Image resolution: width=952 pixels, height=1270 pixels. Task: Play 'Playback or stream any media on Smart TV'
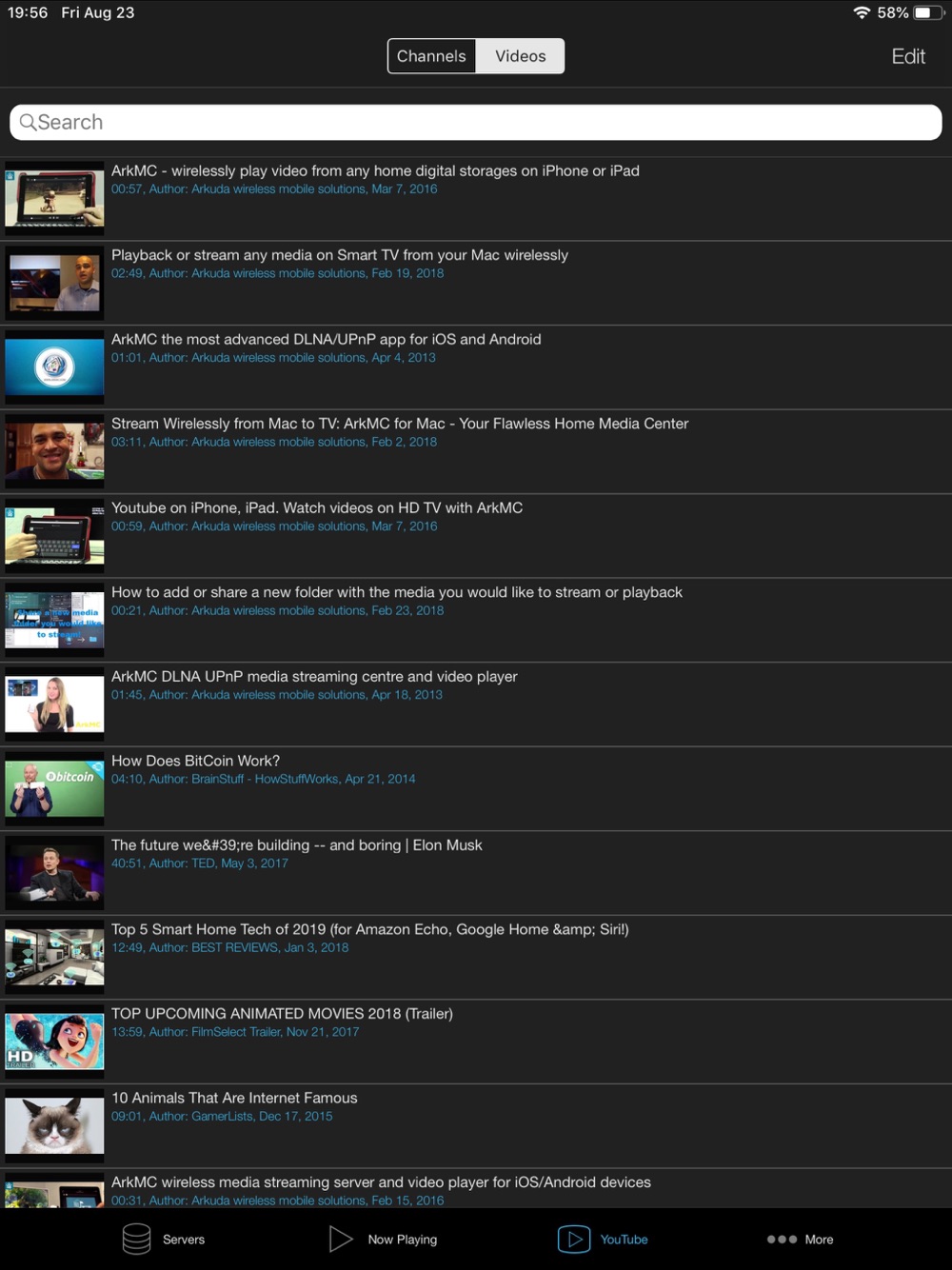click(340, 255)
